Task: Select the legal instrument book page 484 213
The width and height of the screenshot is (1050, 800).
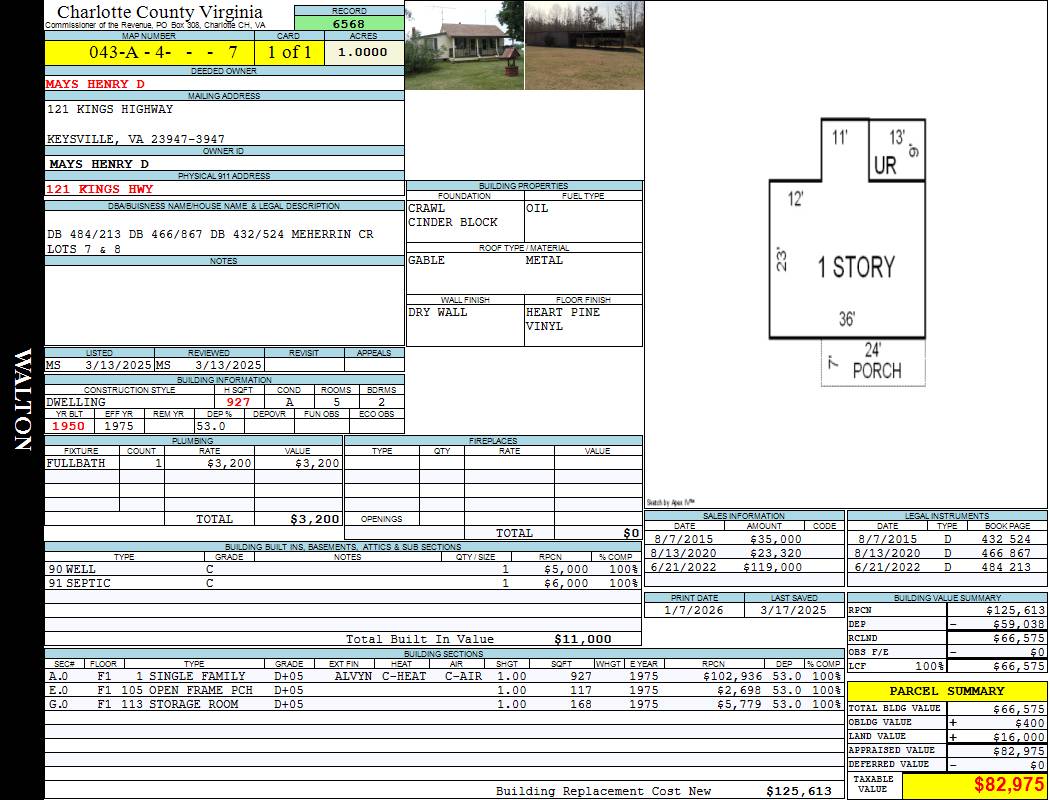Action: pos(1006,567)
